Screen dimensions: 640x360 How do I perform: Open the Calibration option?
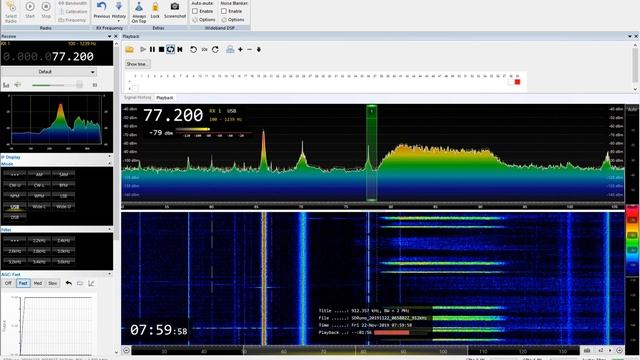72,11
